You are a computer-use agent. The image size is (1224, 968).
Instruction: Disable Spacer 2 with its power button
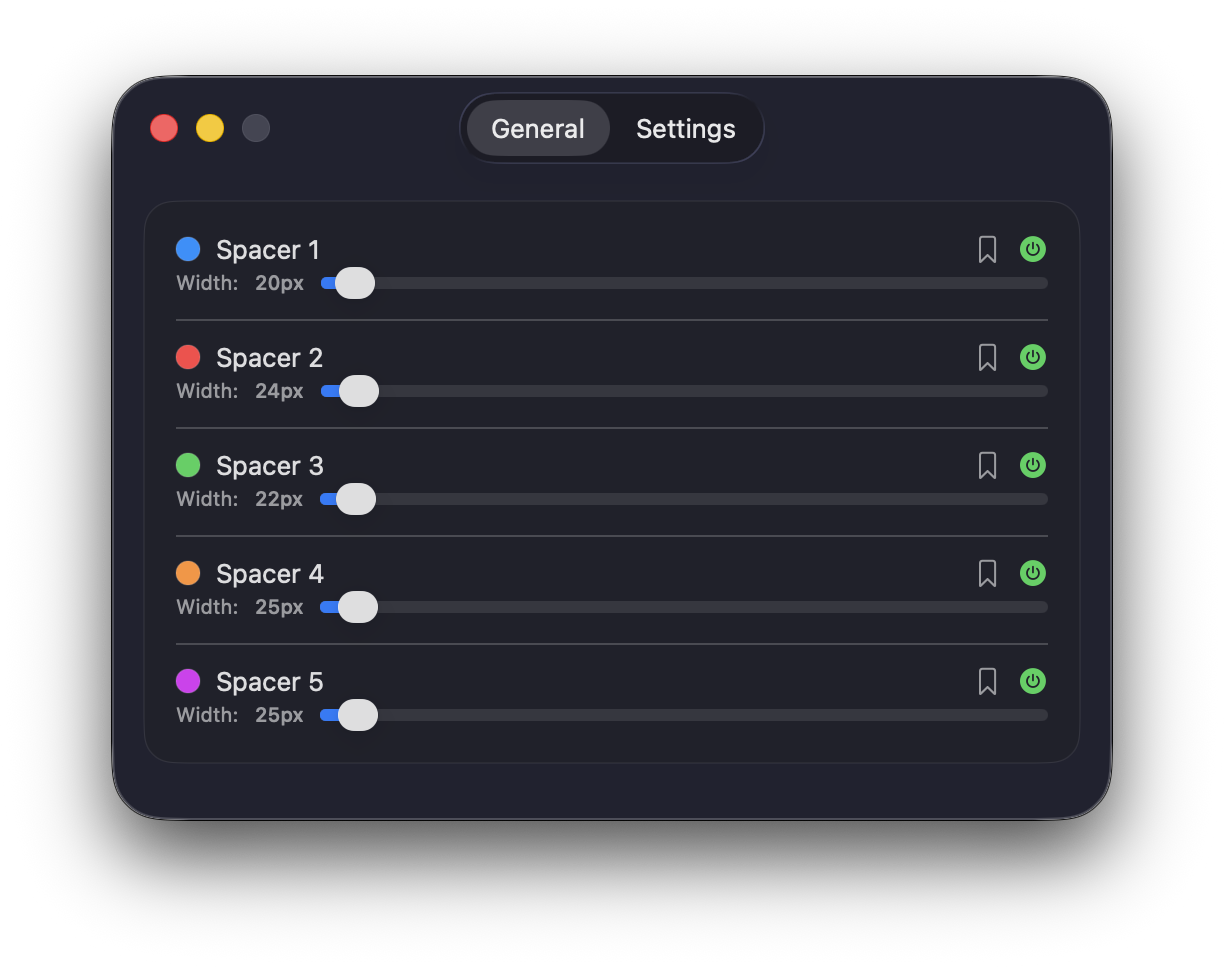(1032, 357)
